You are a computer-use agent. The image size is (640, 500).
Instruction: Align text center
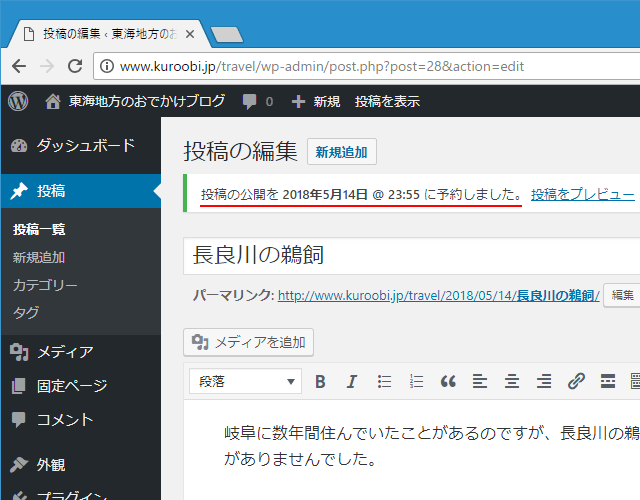[512, 382]
